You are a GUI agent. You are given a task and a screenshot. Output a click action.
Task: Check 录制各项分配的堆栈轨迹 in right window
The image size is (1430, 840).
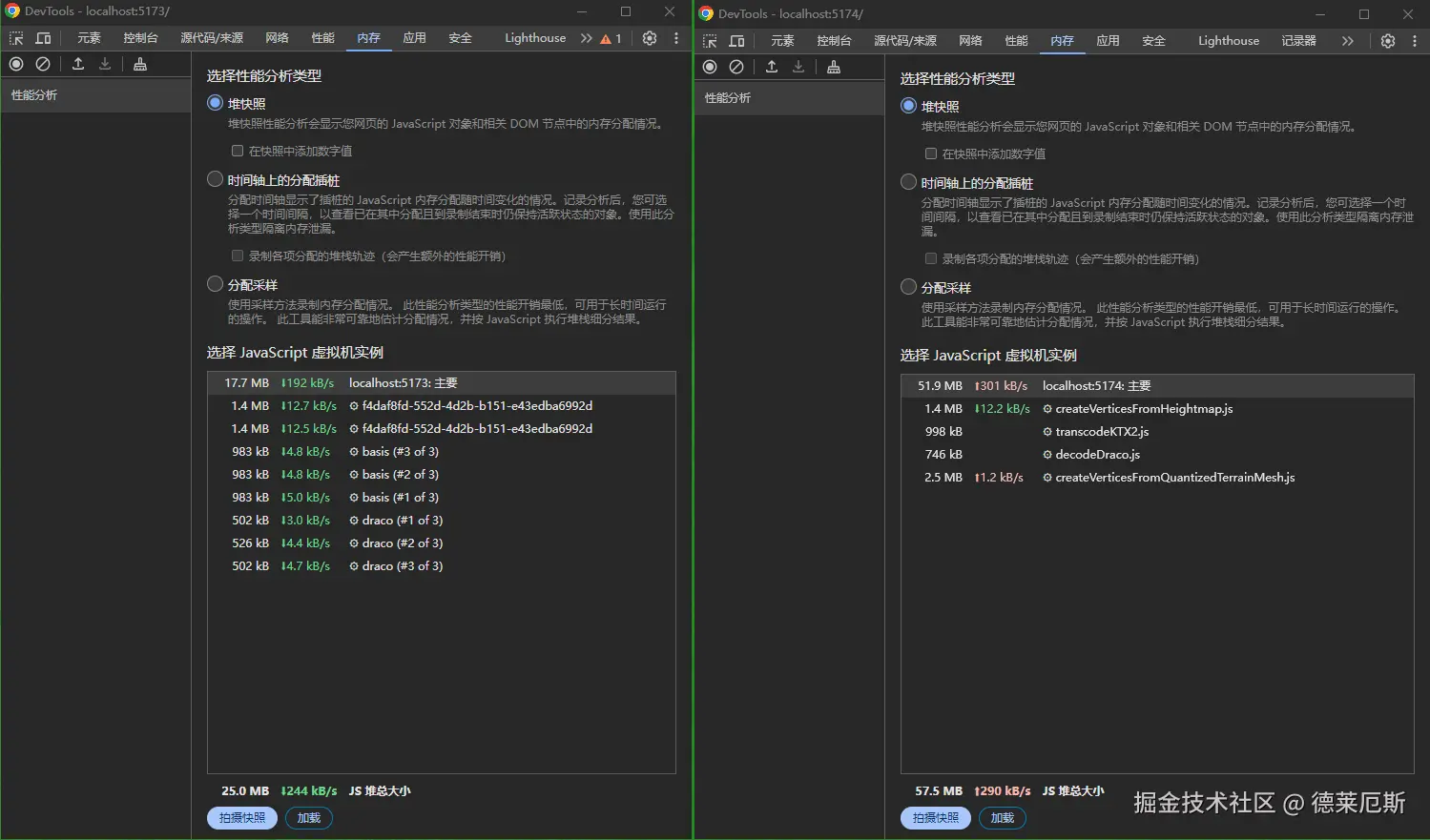pyautogui.click(x=931, y=258)
